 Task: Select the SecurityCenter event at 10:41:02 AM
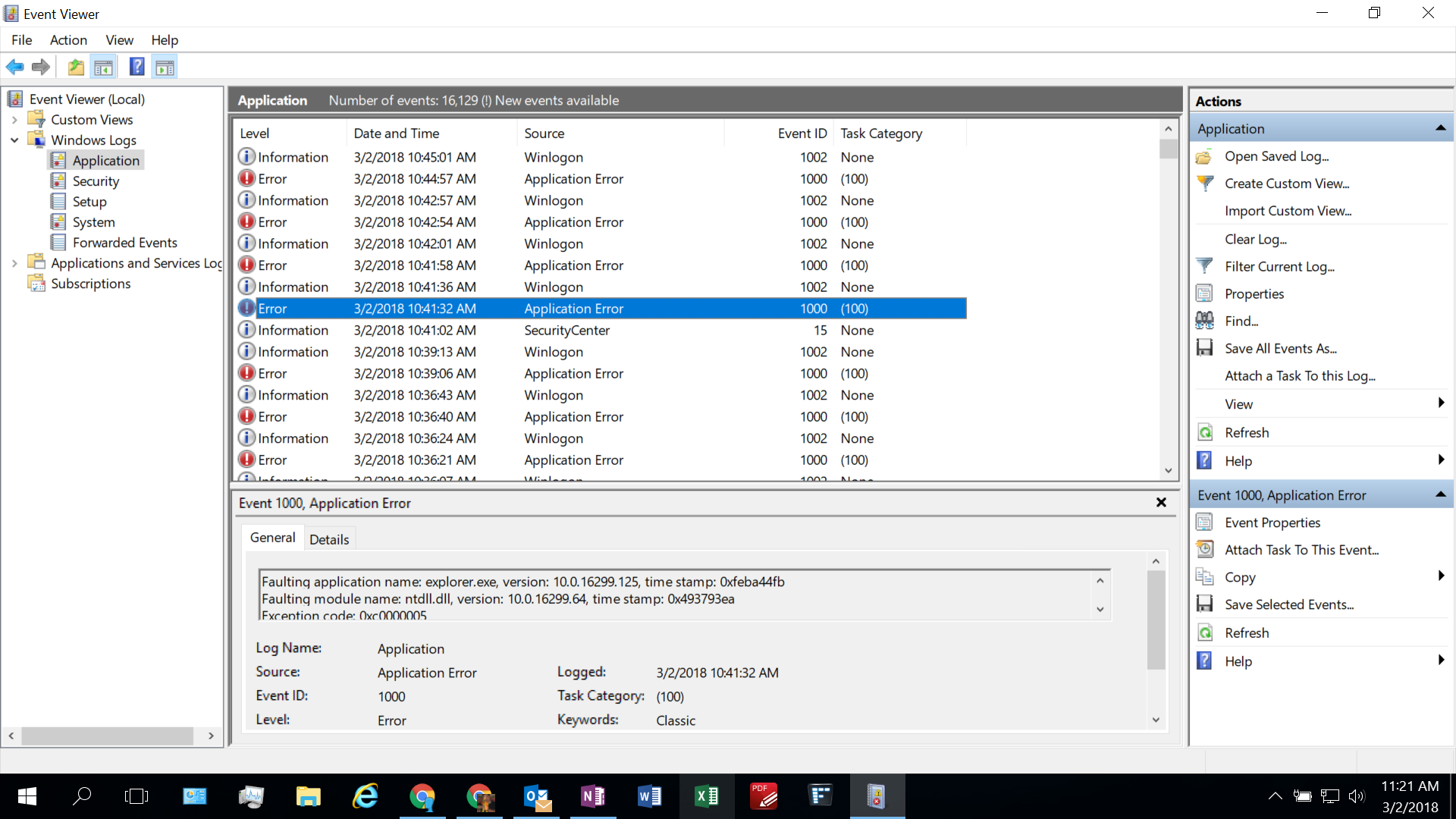(601, 330)
